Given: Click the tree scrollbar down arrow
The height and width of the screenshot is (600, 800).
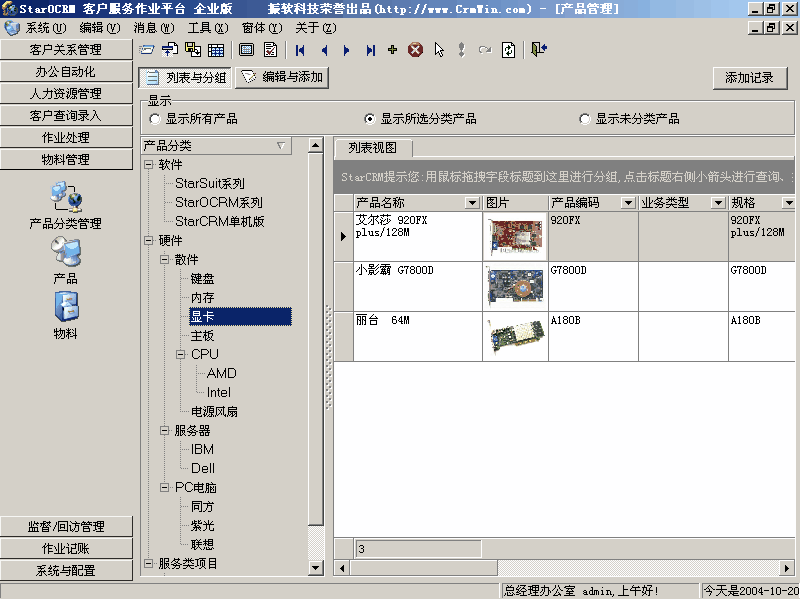Looking at the screenshot, I should [316, 567].
